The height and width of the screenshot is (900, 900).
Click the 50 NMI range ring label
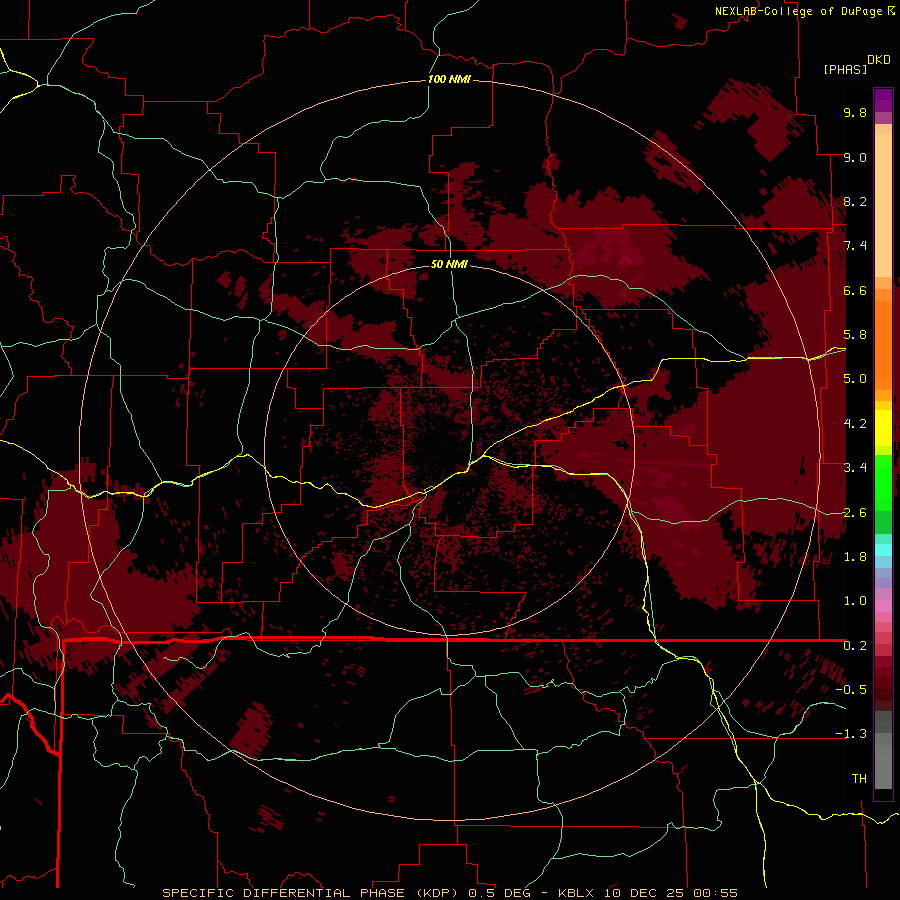point(449,264)
